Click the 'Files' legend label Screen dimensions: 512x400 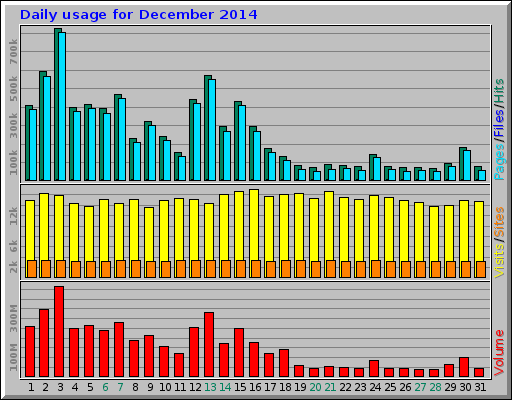[x=499, y=123]
